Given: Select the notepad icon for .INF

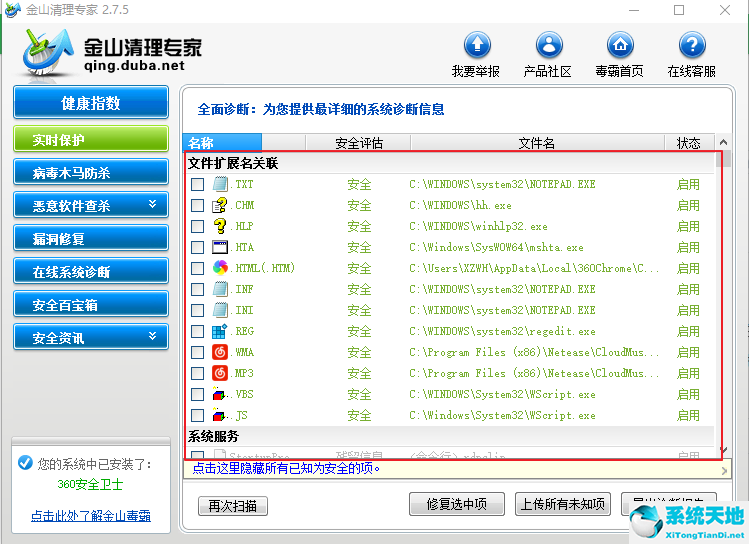Looking at the screenshot, I should click(x=220, y=289).
